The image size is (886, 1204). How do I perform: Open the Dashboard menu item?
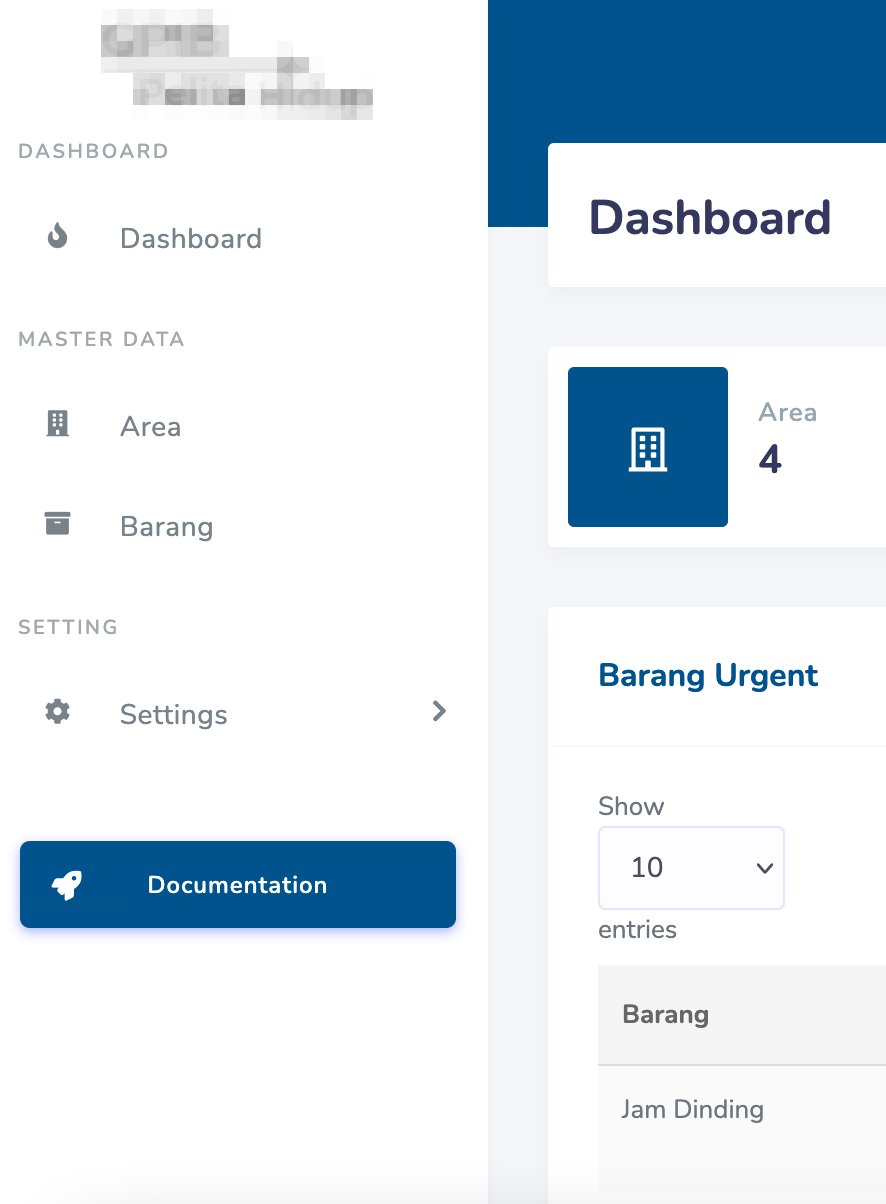point(190,238)
